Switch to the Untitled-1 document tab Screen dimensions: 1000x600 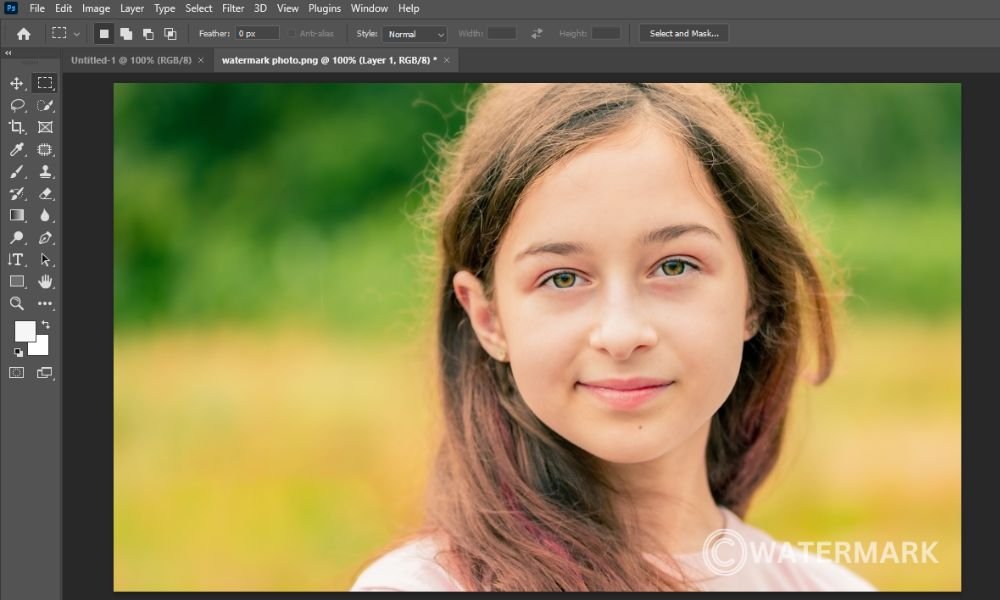click(x=131, y=60)
